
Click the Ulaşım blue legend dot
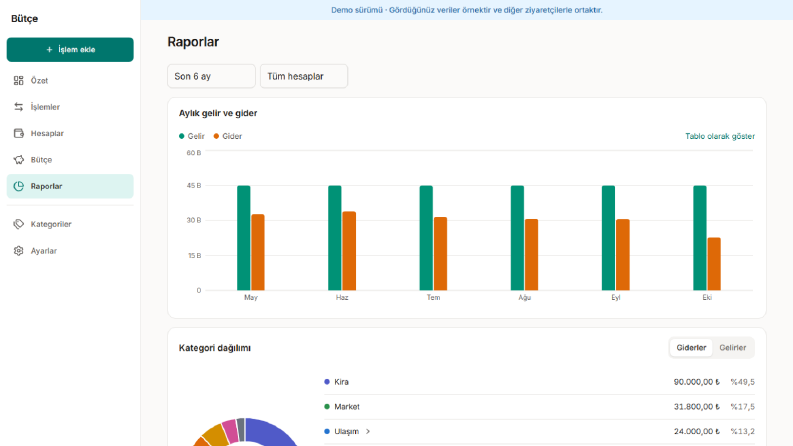click(x=327, y=431)
